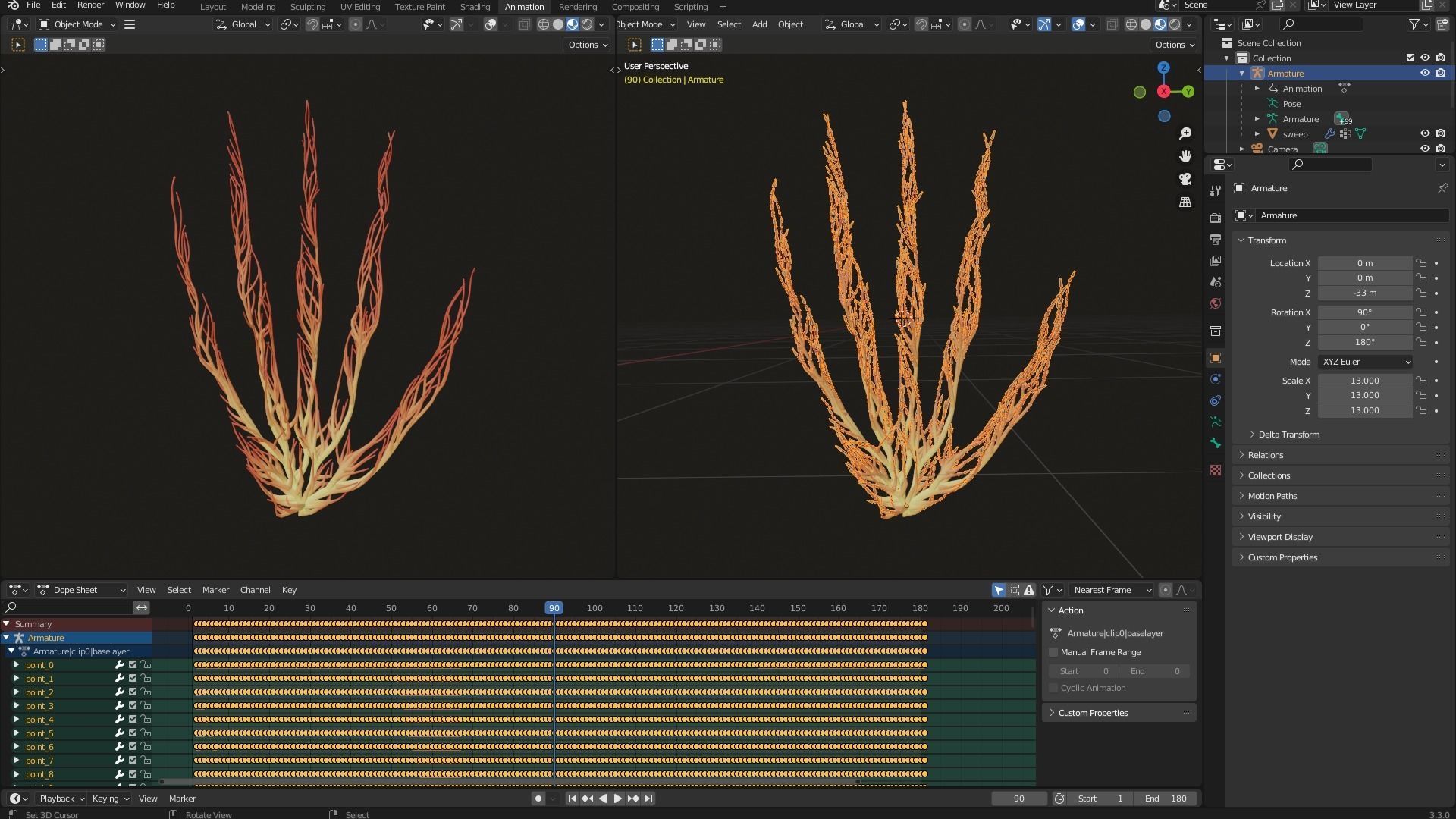Jump to the last frame

pos(648,799)
